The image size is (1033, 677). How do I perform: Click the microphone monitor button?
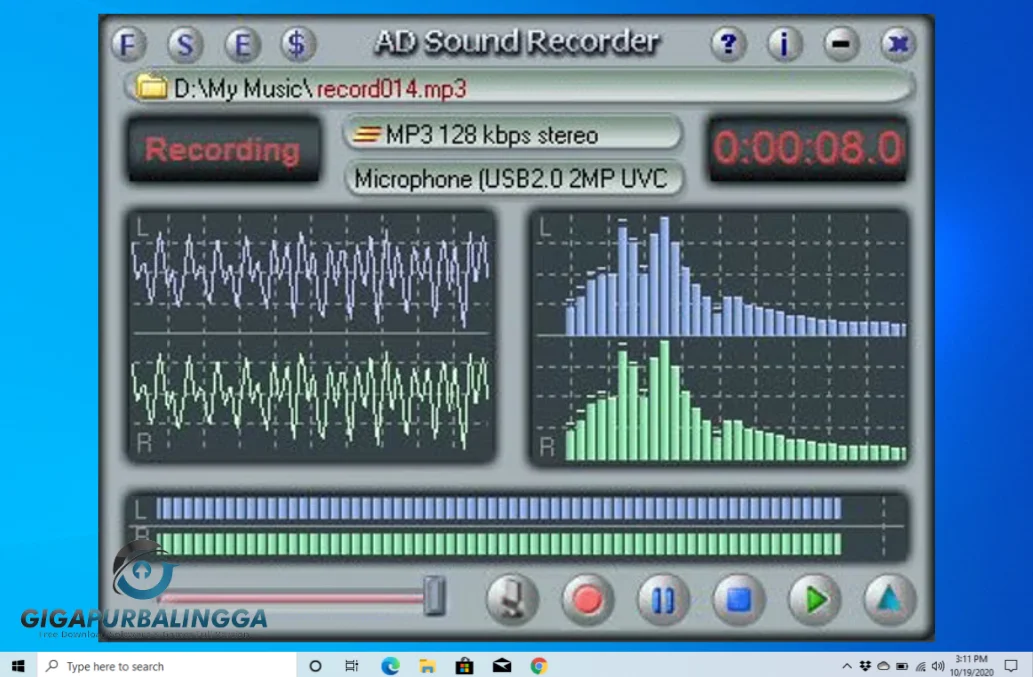512,600
